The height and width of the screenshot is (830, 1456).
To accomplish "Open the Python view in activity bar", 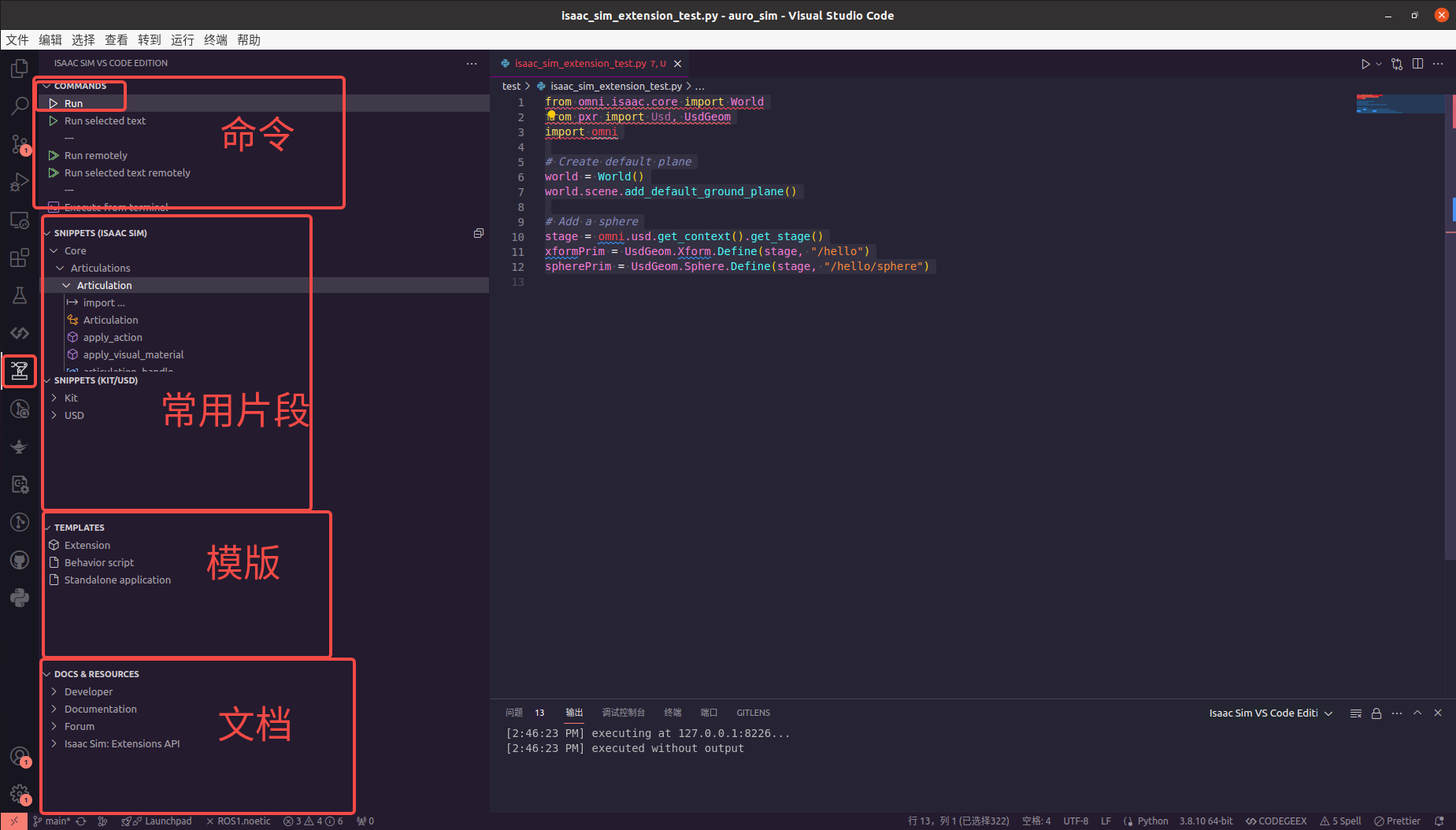I will point(20,598).
